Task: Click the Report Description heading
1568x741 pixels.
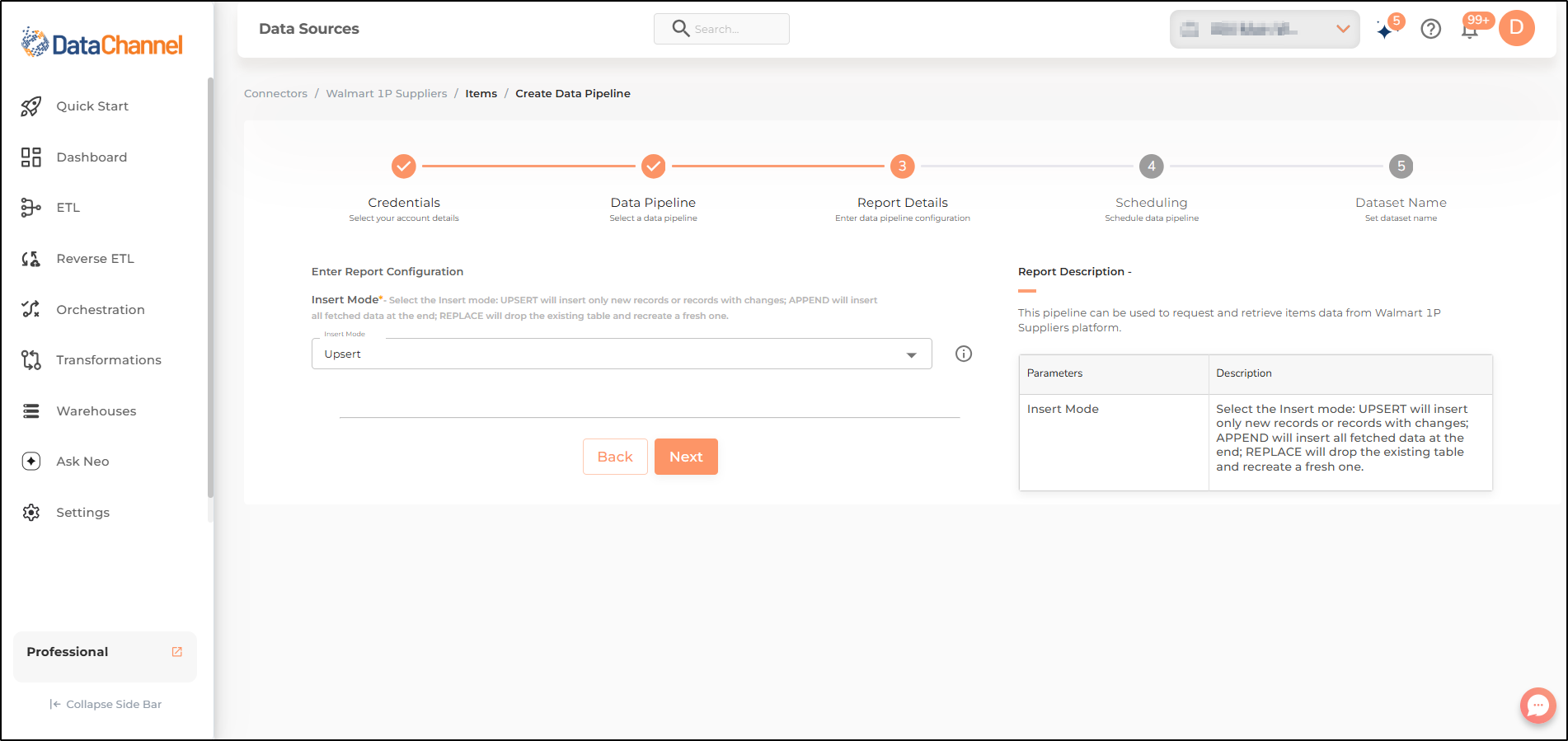Action: tap(1074, 272)
